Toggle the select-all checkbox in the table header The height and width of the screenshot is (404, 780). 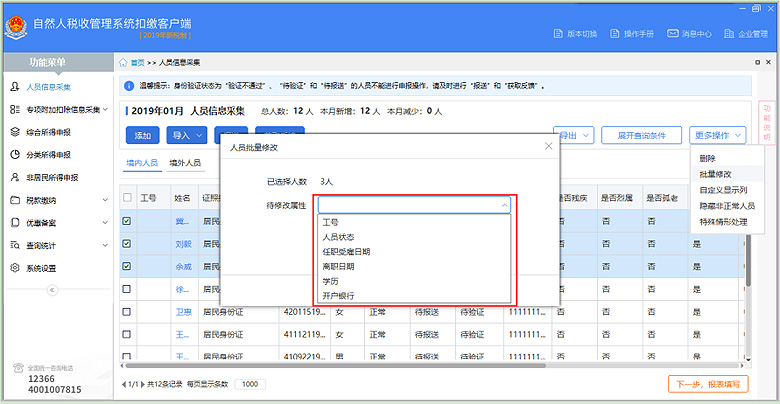click(x=126, y=198)
